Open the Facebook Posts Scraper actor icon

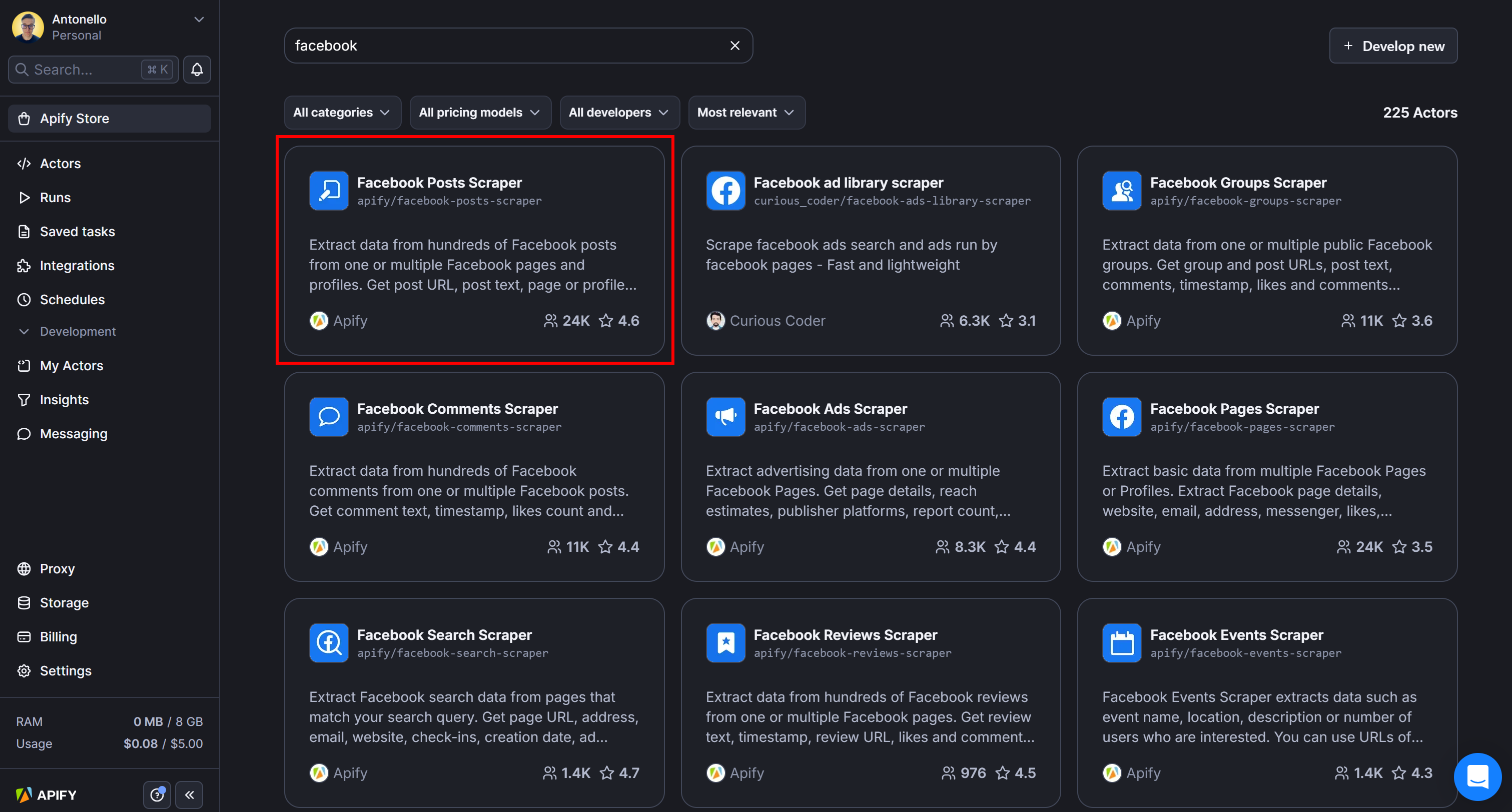(329, 190)
